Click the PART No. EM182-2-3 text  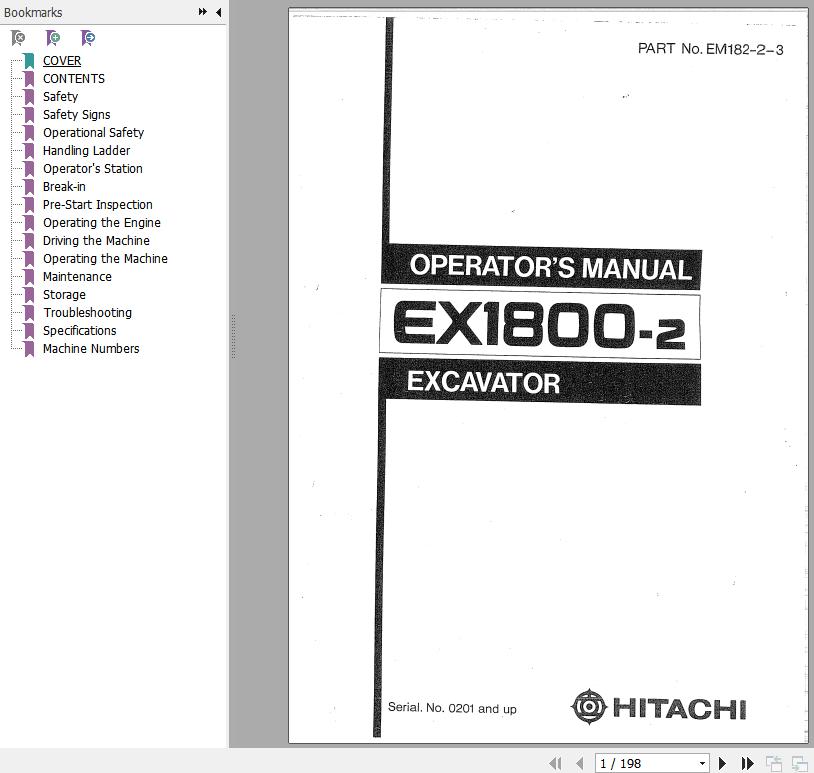click(710, 49)
